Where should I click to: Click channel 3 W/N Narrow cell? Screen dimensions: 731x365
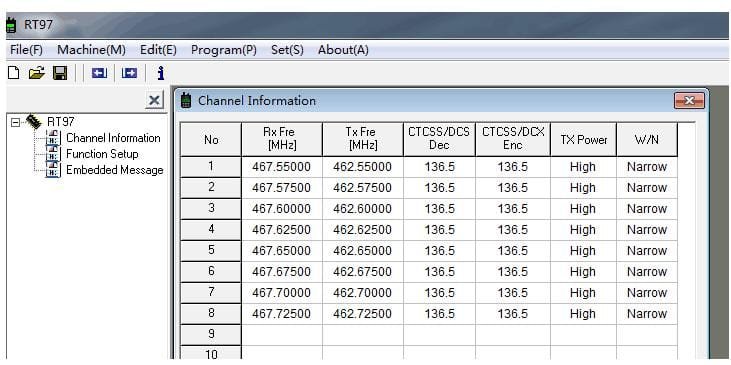click(x=647, y=209)
